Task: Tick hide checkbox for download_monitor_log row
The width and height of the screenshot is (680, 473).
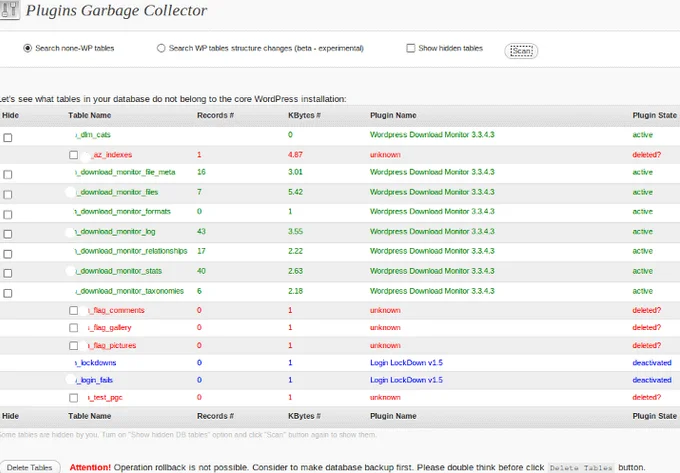Action: [8, 233]
